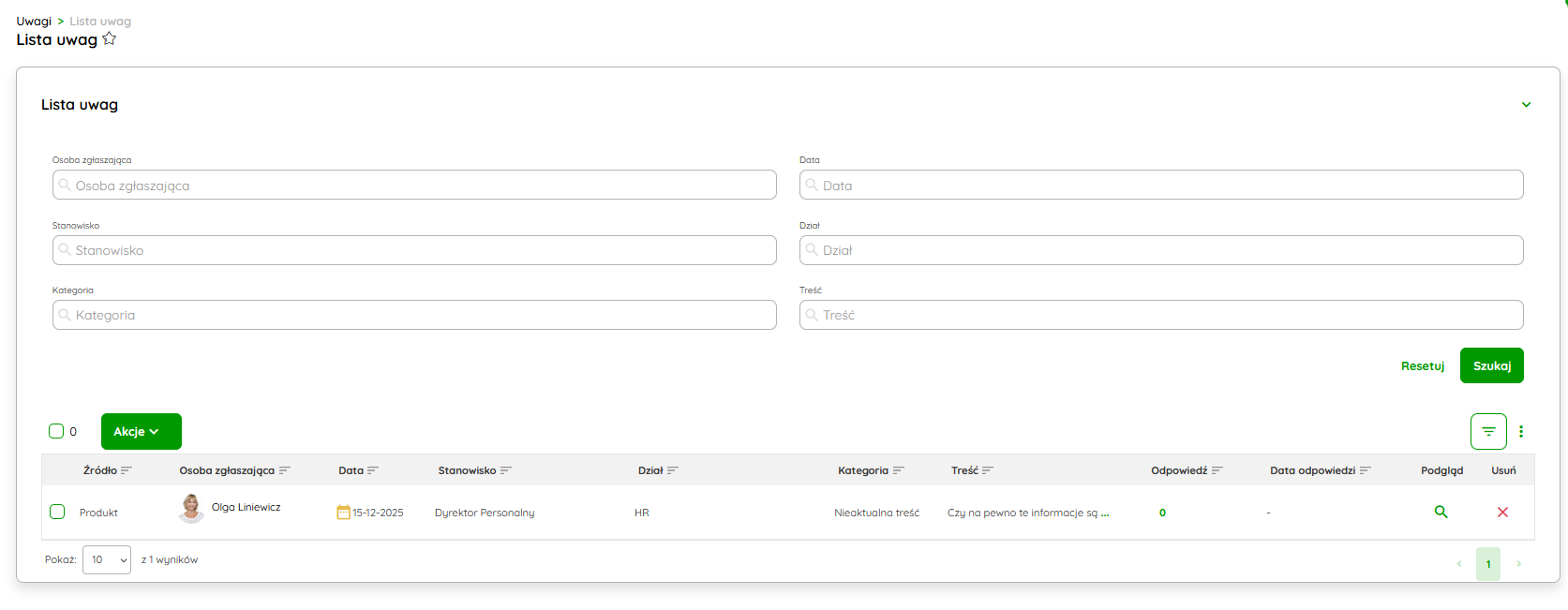The image size is (1568, 610).
Task: Click the Osoba zgłaszająca filter field
Action: (414, 186)
